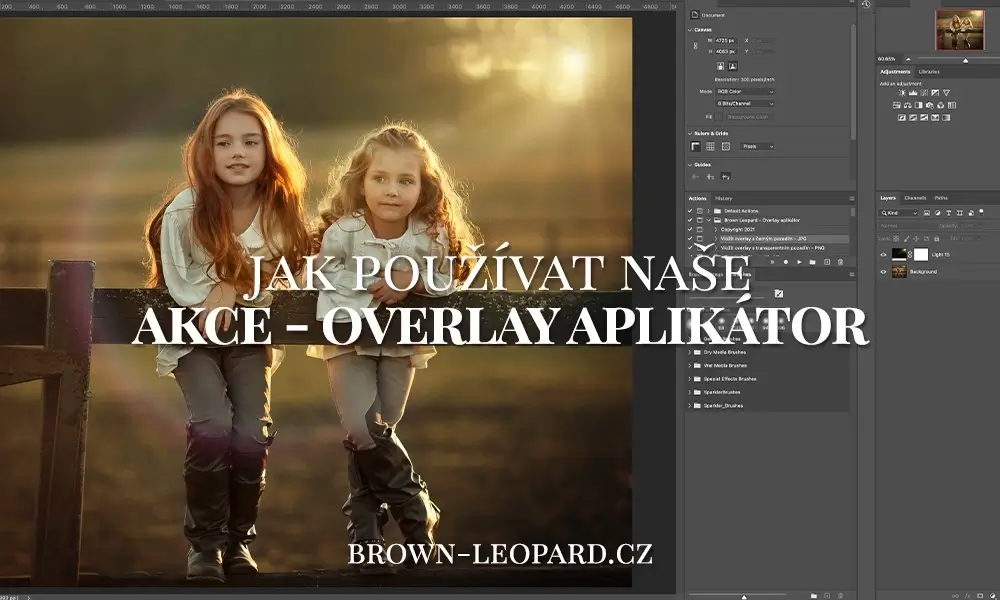Open the RGB Color mode dropdown
The height and width of the screenshot is (600, 1000).
(745, 91)
